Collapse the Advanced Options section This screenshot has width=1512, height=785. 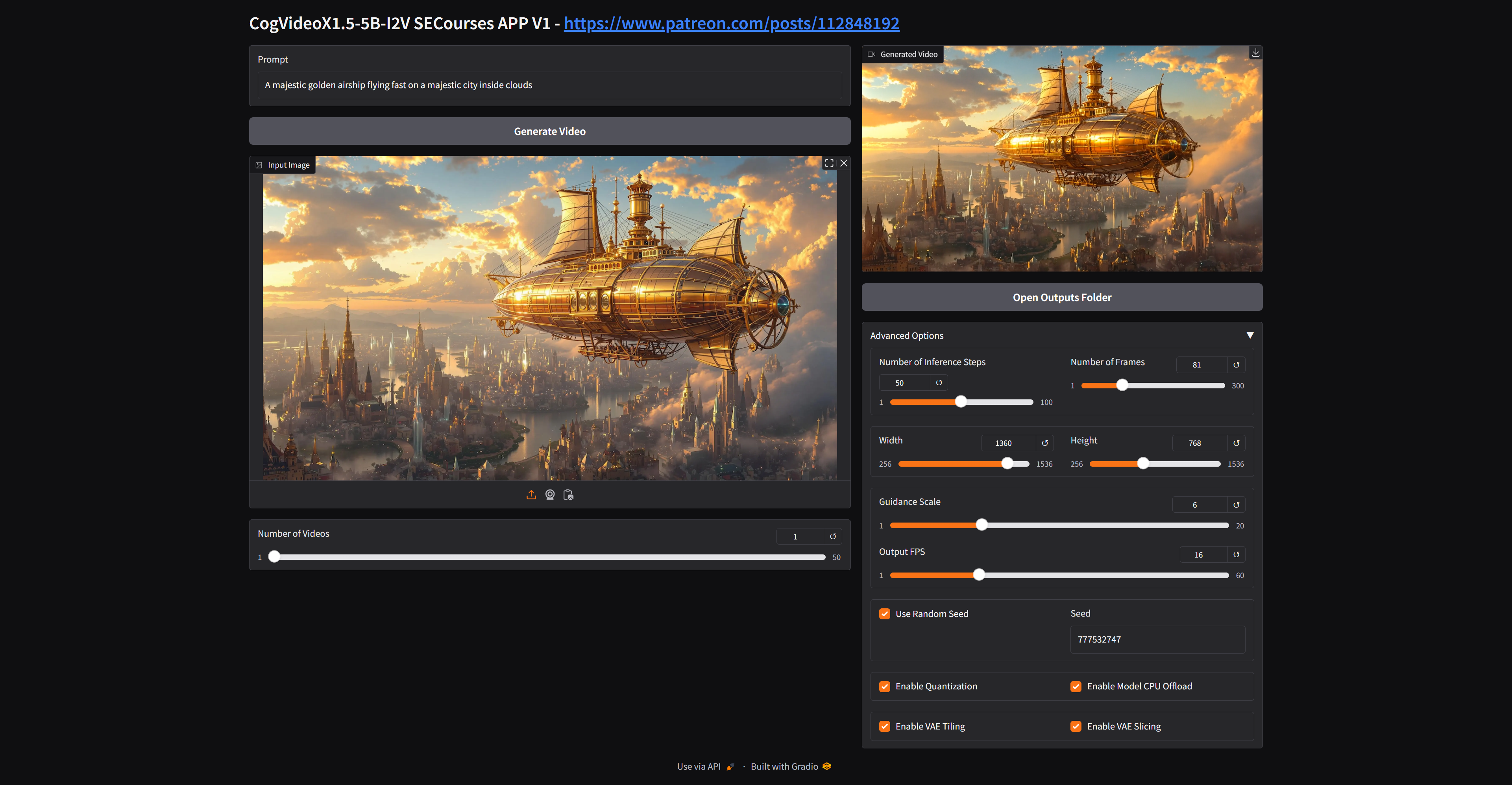point(1250,334)
